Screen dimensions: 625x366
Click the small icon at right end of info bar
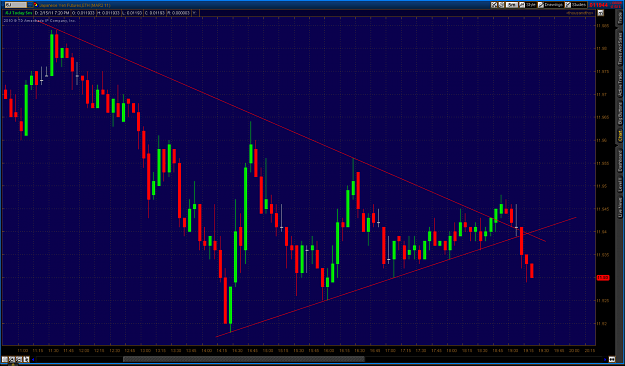click(600, 13)
